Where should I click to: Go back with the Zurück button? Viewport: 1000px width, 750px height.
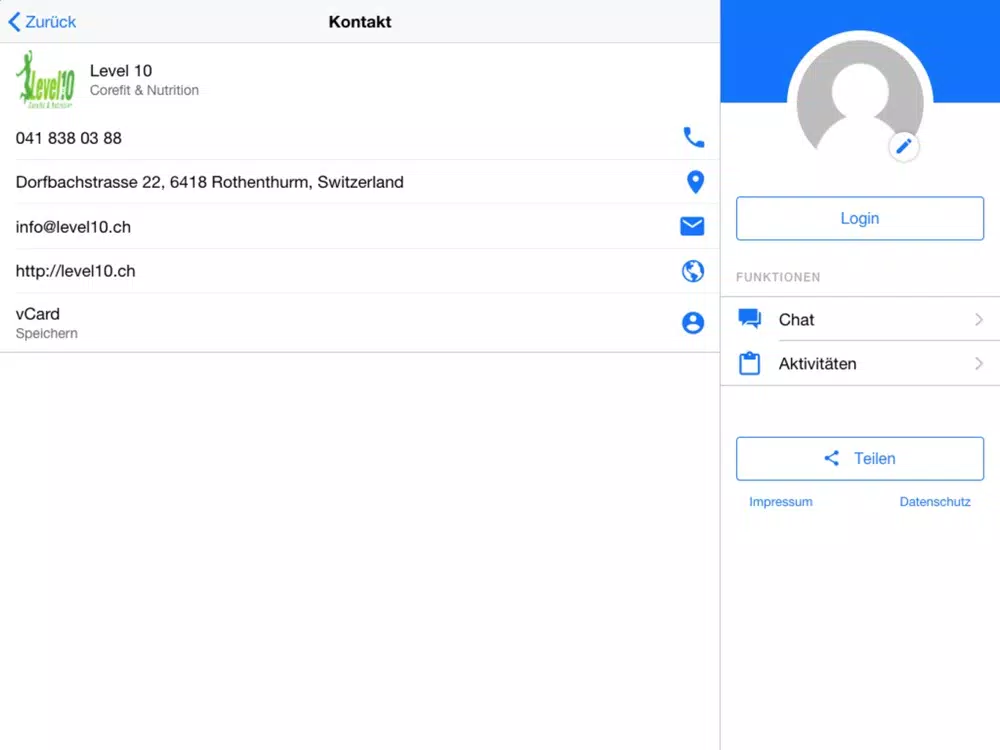[x=42, y=22]
